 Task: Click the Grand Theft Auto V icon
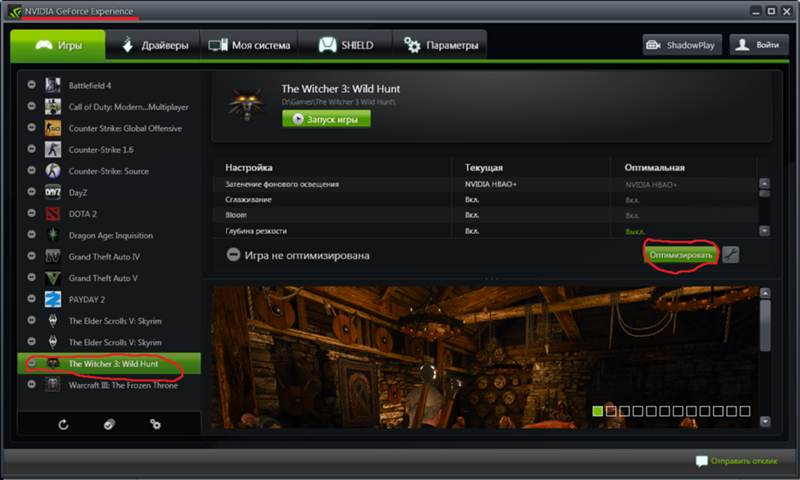tap(53, 278)
